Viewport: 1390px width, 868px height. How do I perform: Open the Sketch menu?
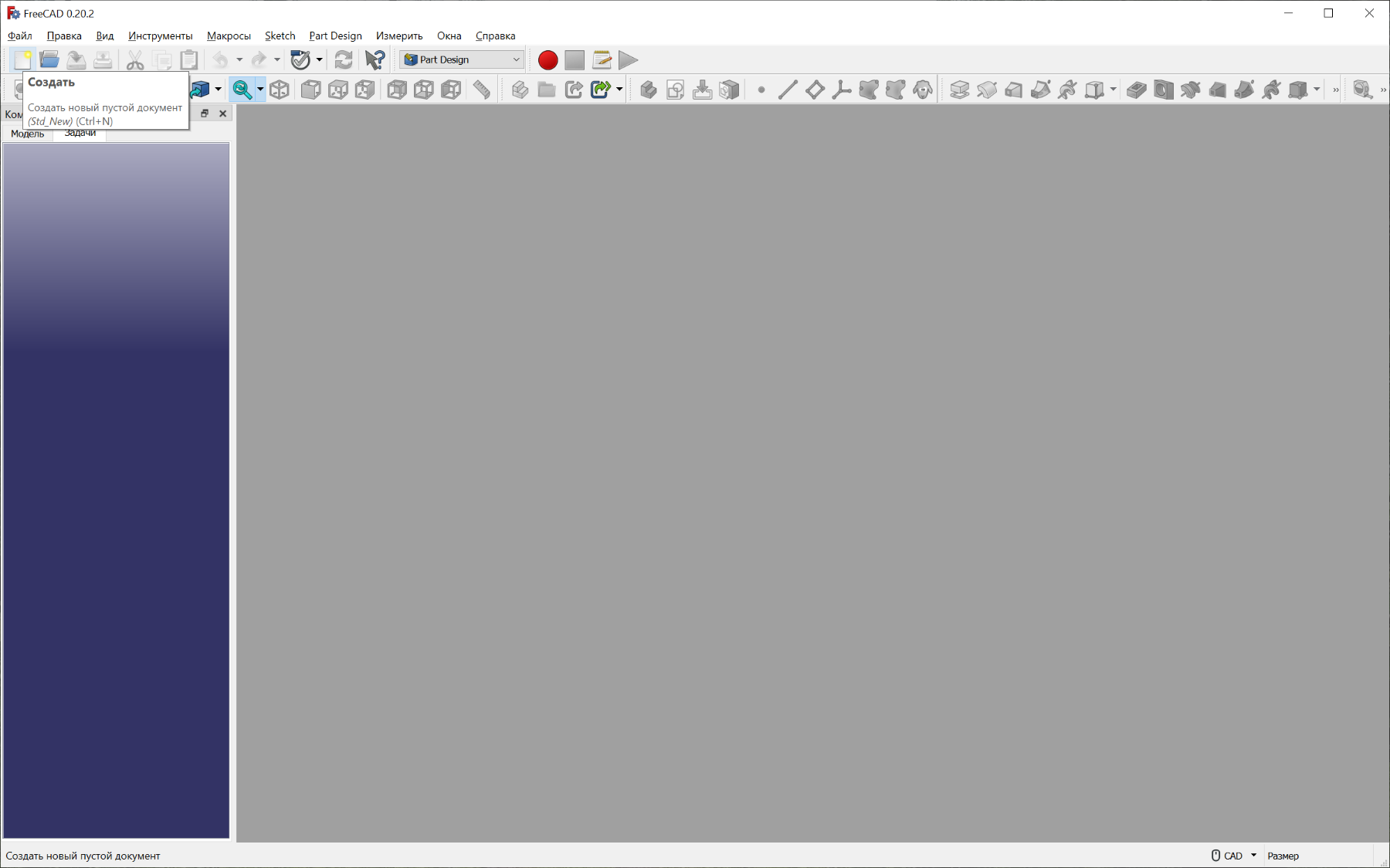pyautogui.click(x=280, y=36)
